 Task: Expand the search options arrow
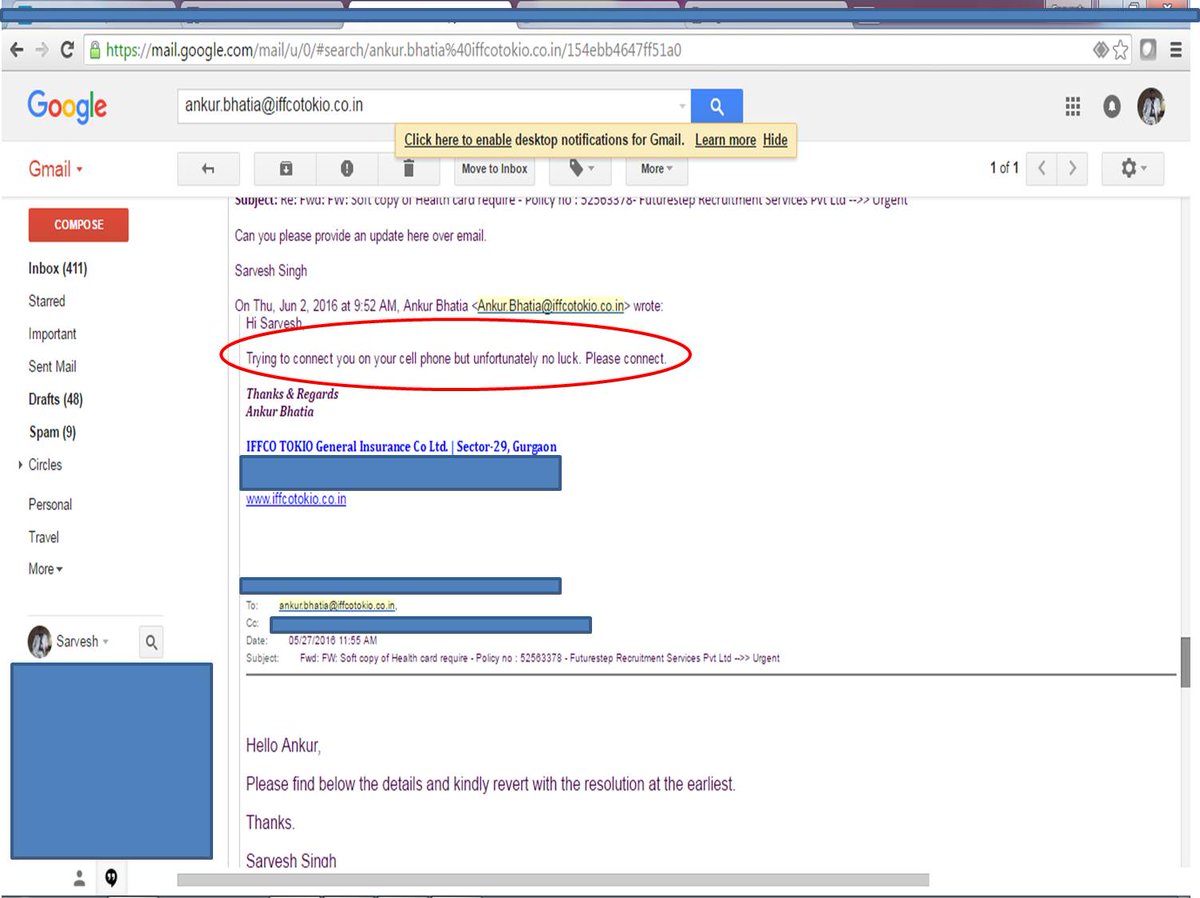[683, 106]
